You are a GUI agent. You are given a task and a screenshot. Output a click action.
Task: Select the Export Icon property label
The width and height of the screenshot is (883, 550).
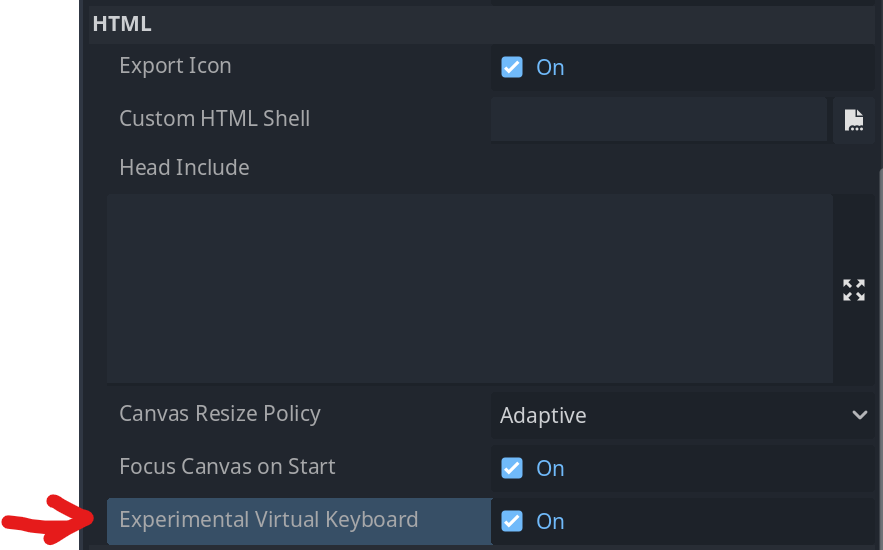[175, 66]
